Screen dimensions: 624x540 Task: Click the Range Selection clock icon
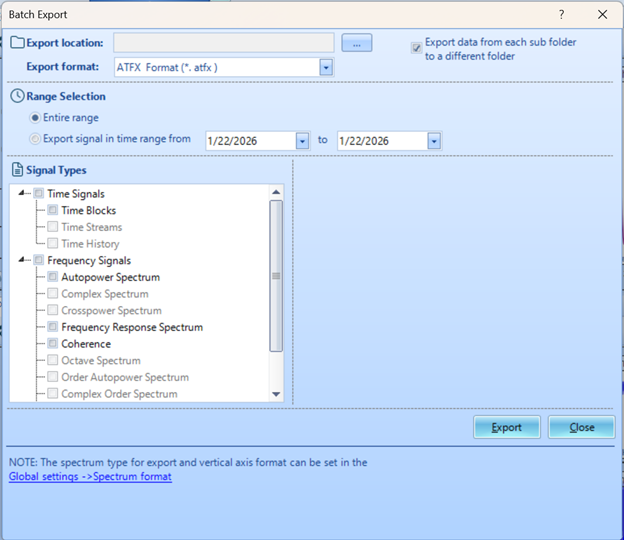coord(18,97)
